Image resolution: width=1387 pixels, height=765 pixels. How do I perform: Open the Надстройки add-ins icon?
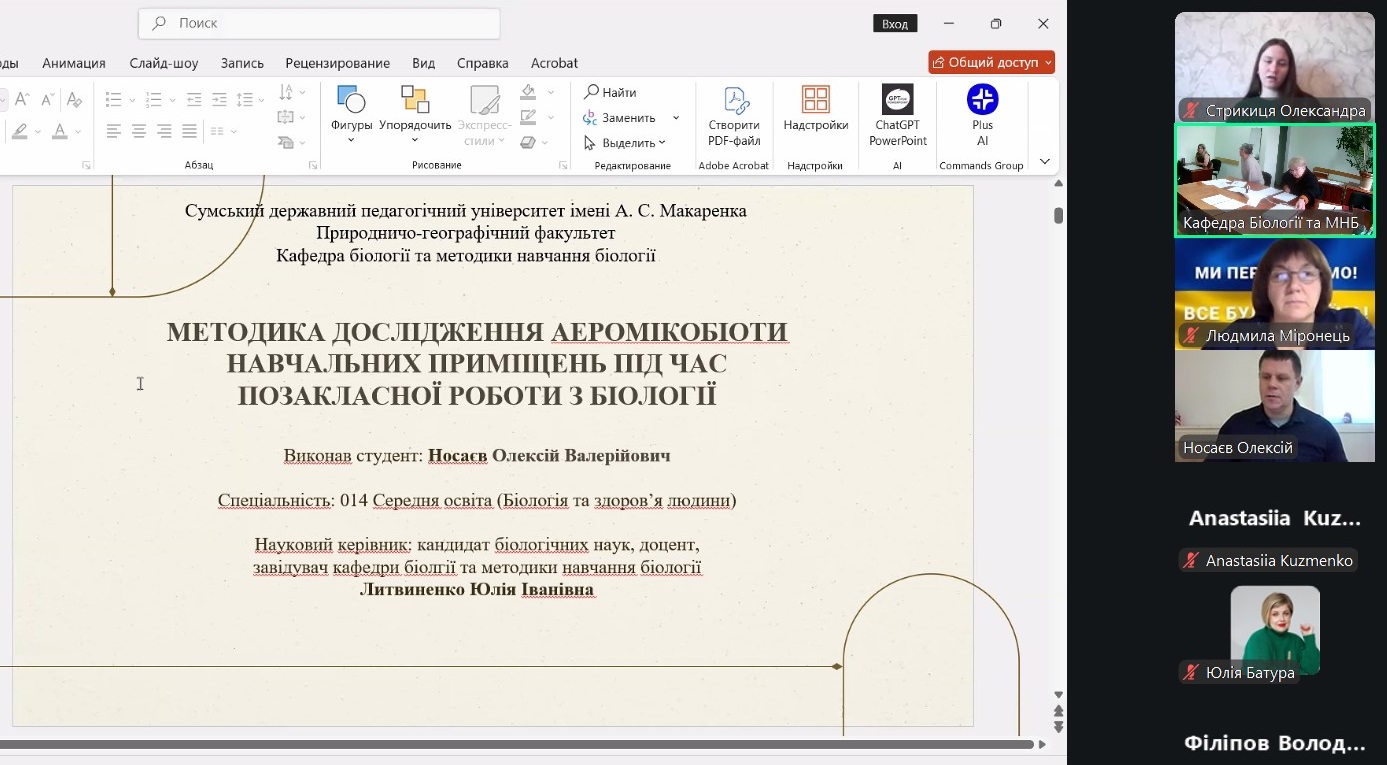(x=815, y=100)
